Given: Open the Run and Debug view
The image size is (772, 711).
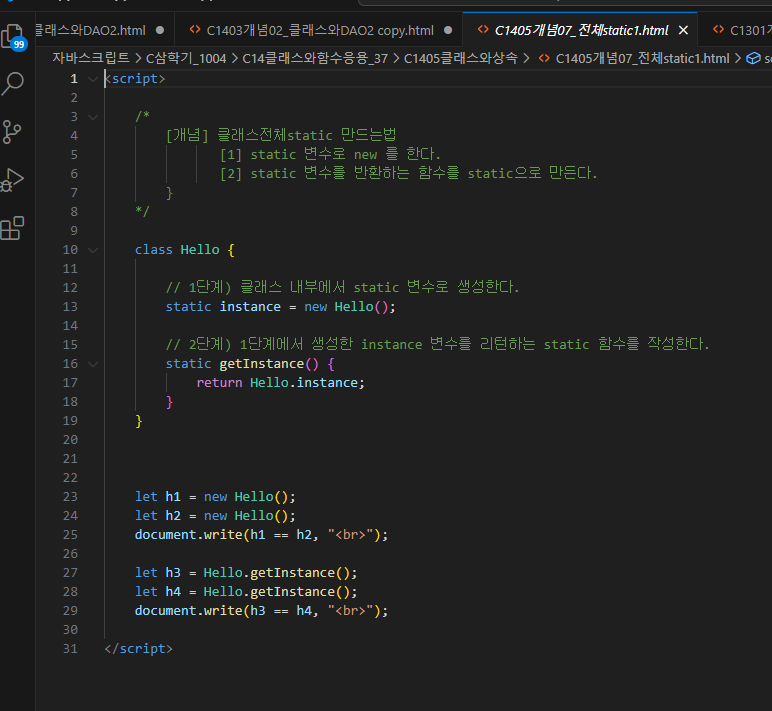Looking at the screenshot, I should click(12, 180).
